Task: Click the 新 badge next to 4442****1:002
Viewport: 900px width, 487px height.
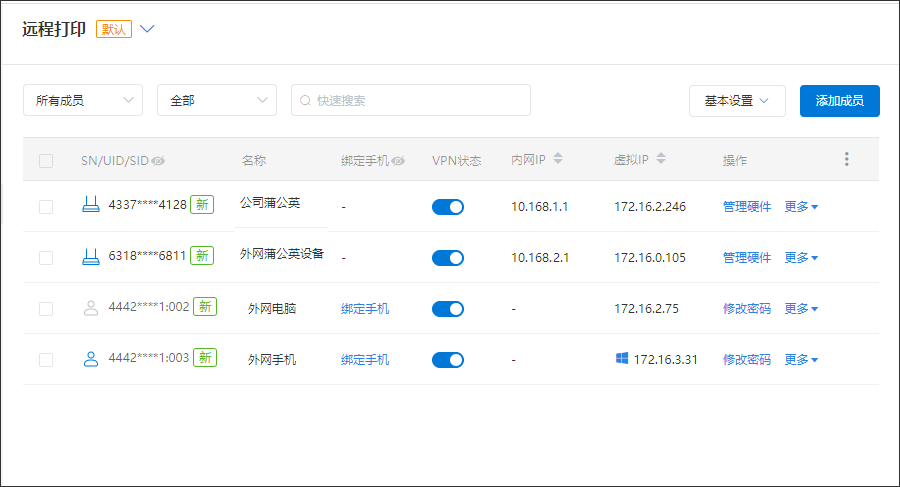Action: [x=205, y=307]
